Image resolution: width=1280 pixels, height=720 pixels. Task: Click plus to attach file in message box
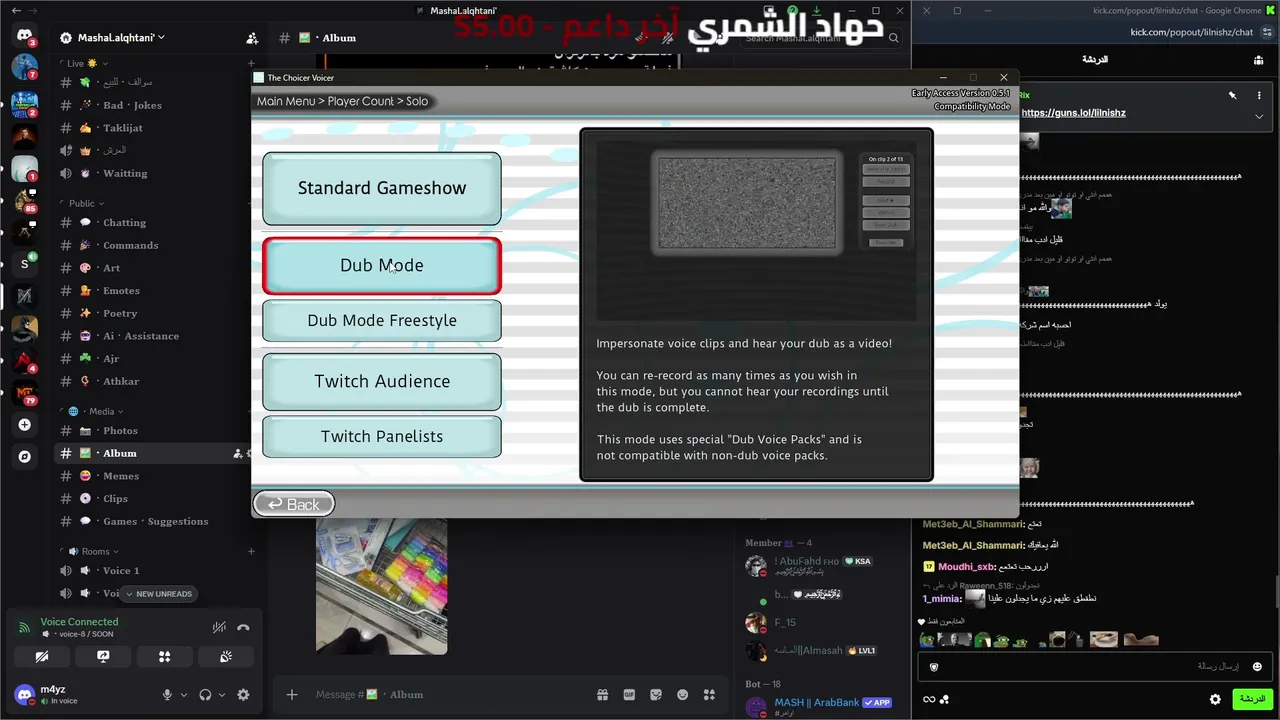[x=292, y=694]
